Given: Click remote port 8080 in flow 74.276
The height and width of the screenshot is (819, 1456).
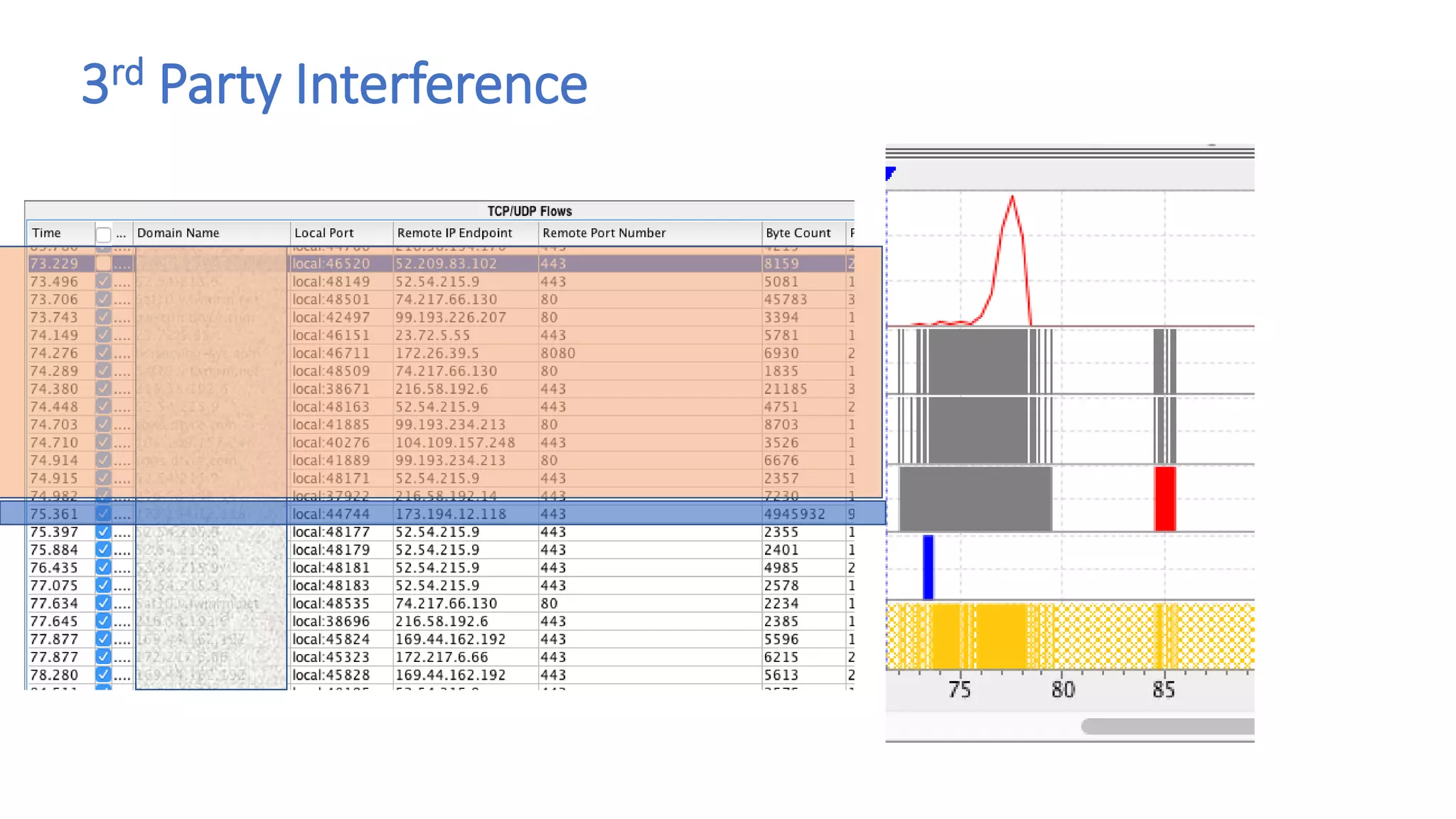Looking at the screenshot, I should point(558,353).
